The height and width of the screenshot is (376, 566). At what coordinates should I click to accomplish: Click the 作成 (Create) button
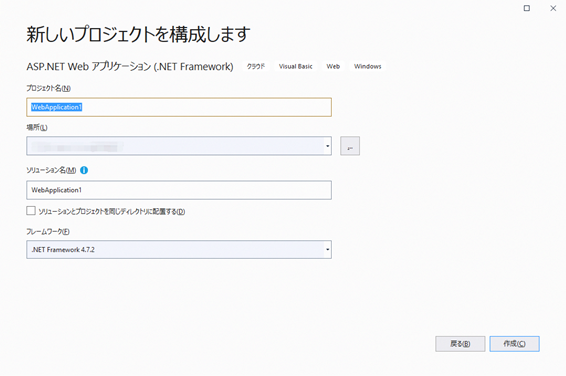(x=514, y=344)
